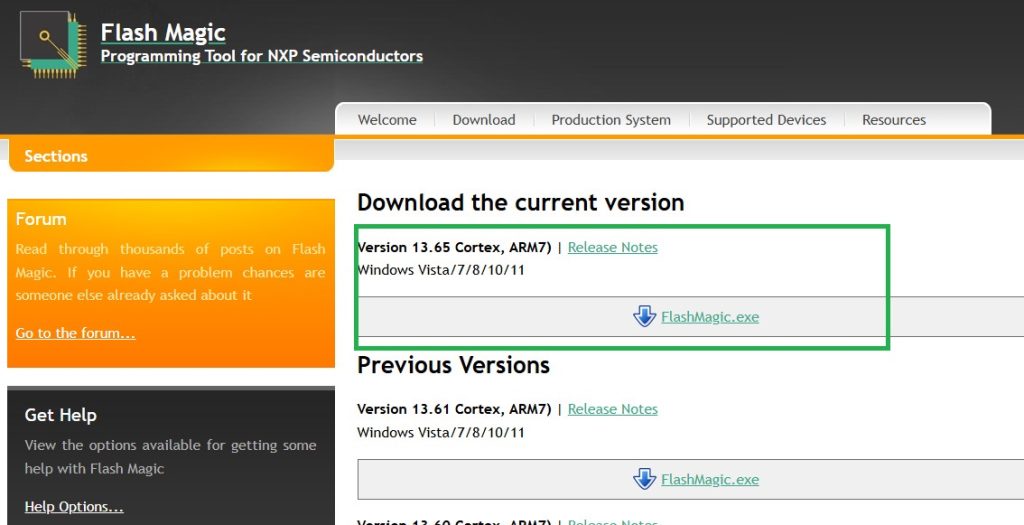Viewport: 1024px width, 525px height.
Task: Download FlashMagic.exe for current version 13.65
Action: tap(710, 317)
